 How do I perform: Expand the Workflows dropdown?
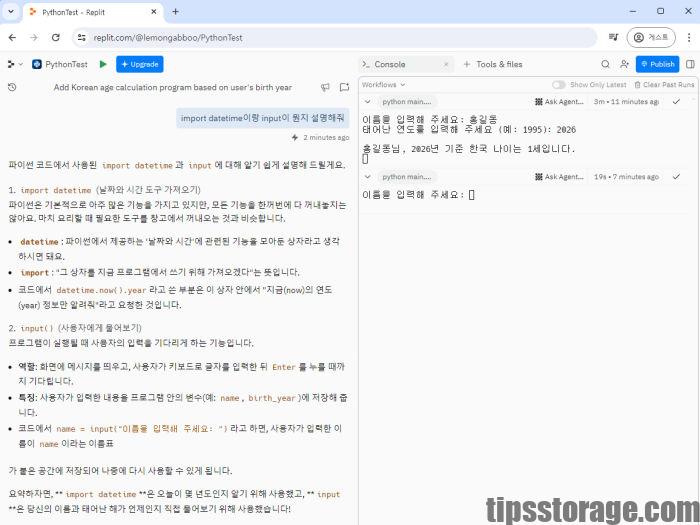[383, 84]
